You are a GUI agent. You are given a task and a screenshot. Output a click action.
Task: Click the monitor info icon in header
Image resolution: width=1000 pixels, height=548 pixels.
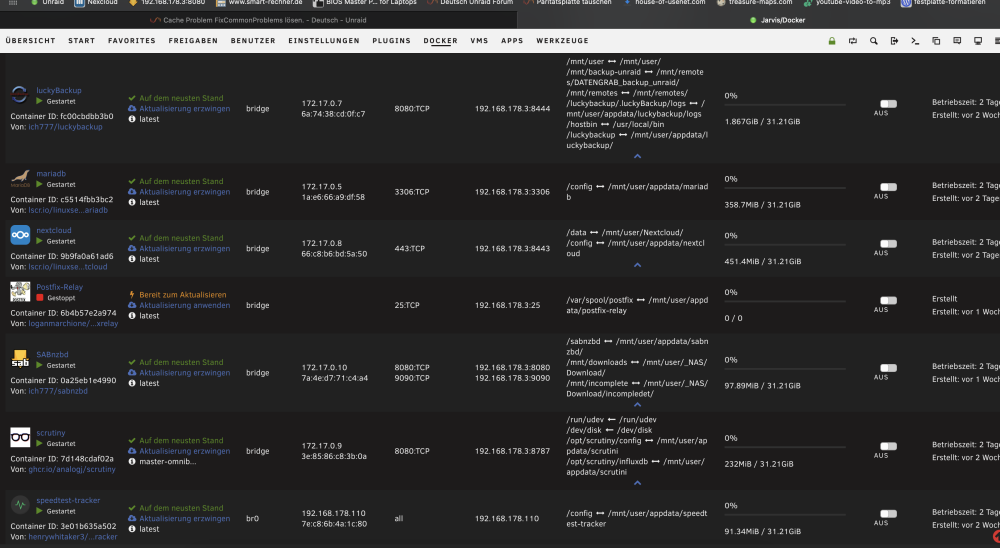point(978,41)
